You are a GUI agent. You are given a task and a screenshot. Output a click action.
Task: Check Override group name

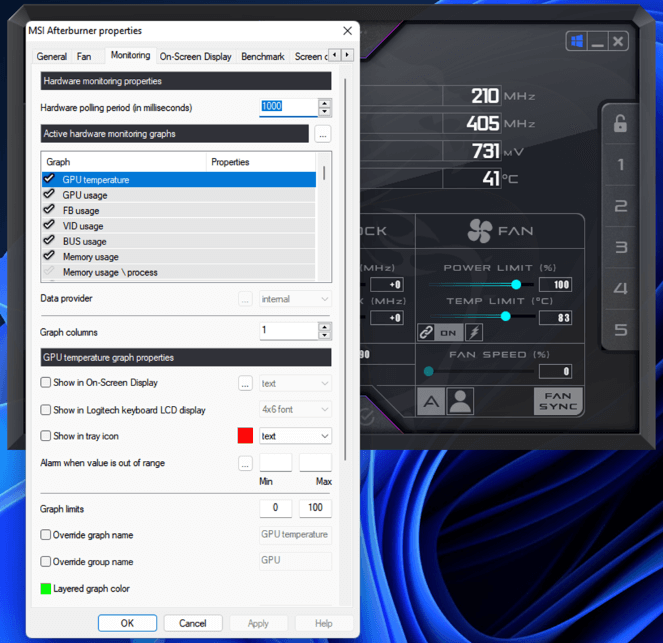coord(46,561)
